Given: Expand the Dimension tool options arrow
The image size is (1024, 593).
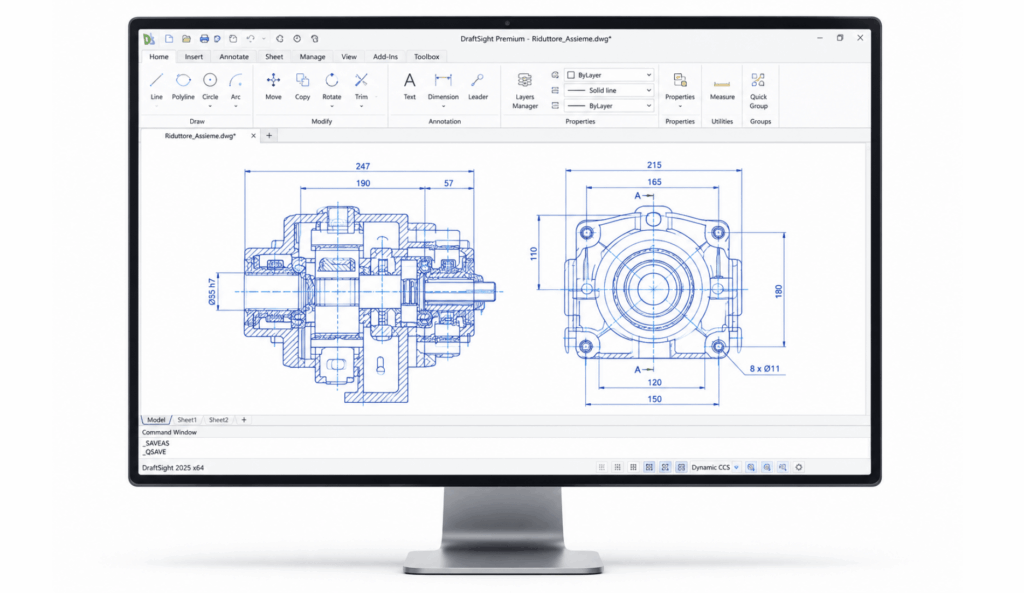Looking at the screenshot, I should click(443, 106).
